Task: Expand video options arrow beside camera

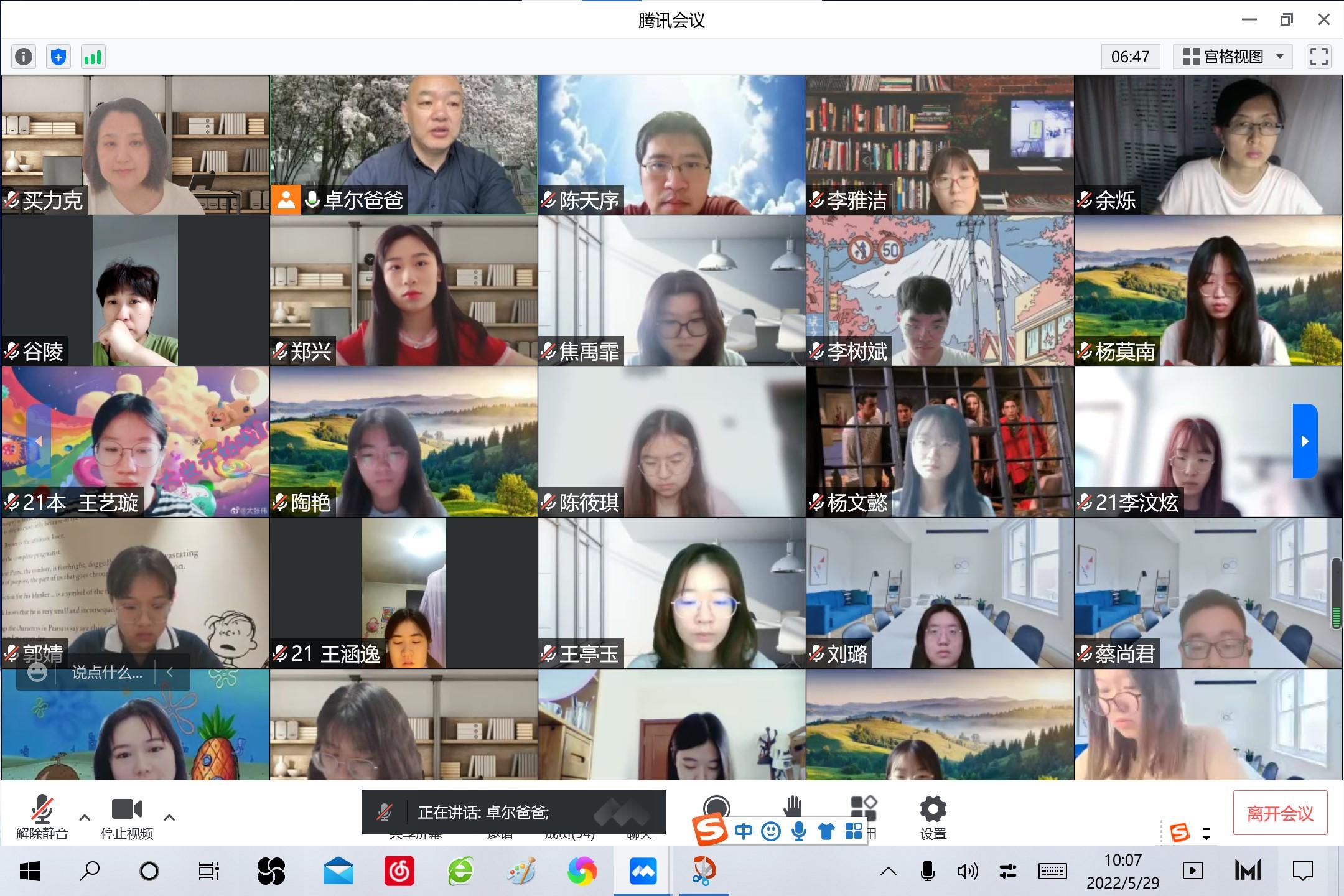Action: pyautogui.click(x=169, y=818)
